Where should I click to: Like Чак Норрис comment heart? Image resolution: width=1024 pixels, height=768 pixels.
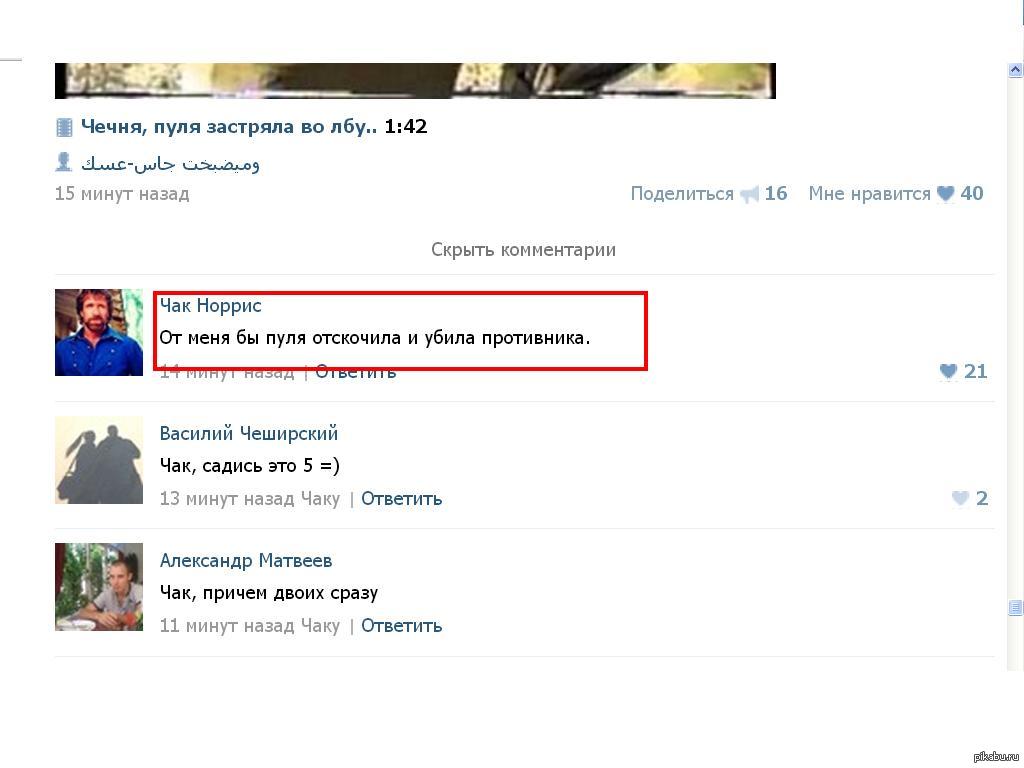[948, 371]
